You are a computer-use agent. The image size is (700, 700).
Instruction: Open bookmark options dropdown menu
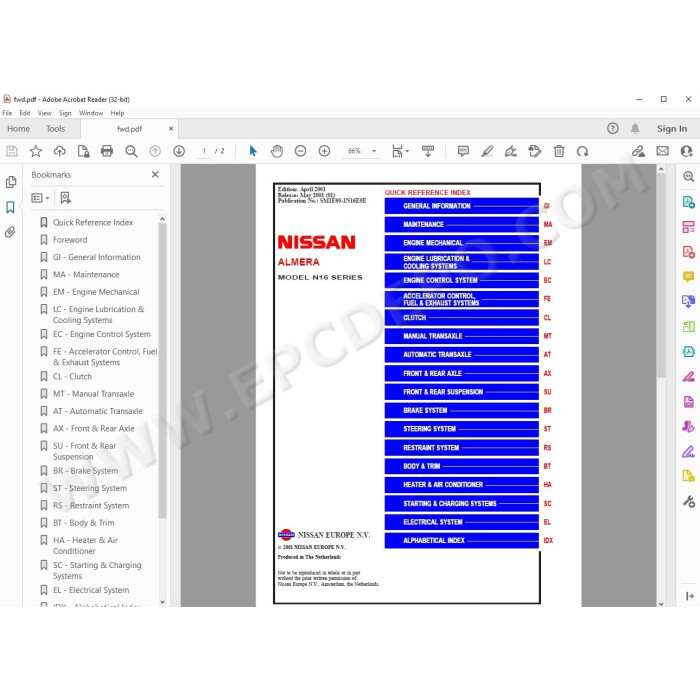point(40,198)
